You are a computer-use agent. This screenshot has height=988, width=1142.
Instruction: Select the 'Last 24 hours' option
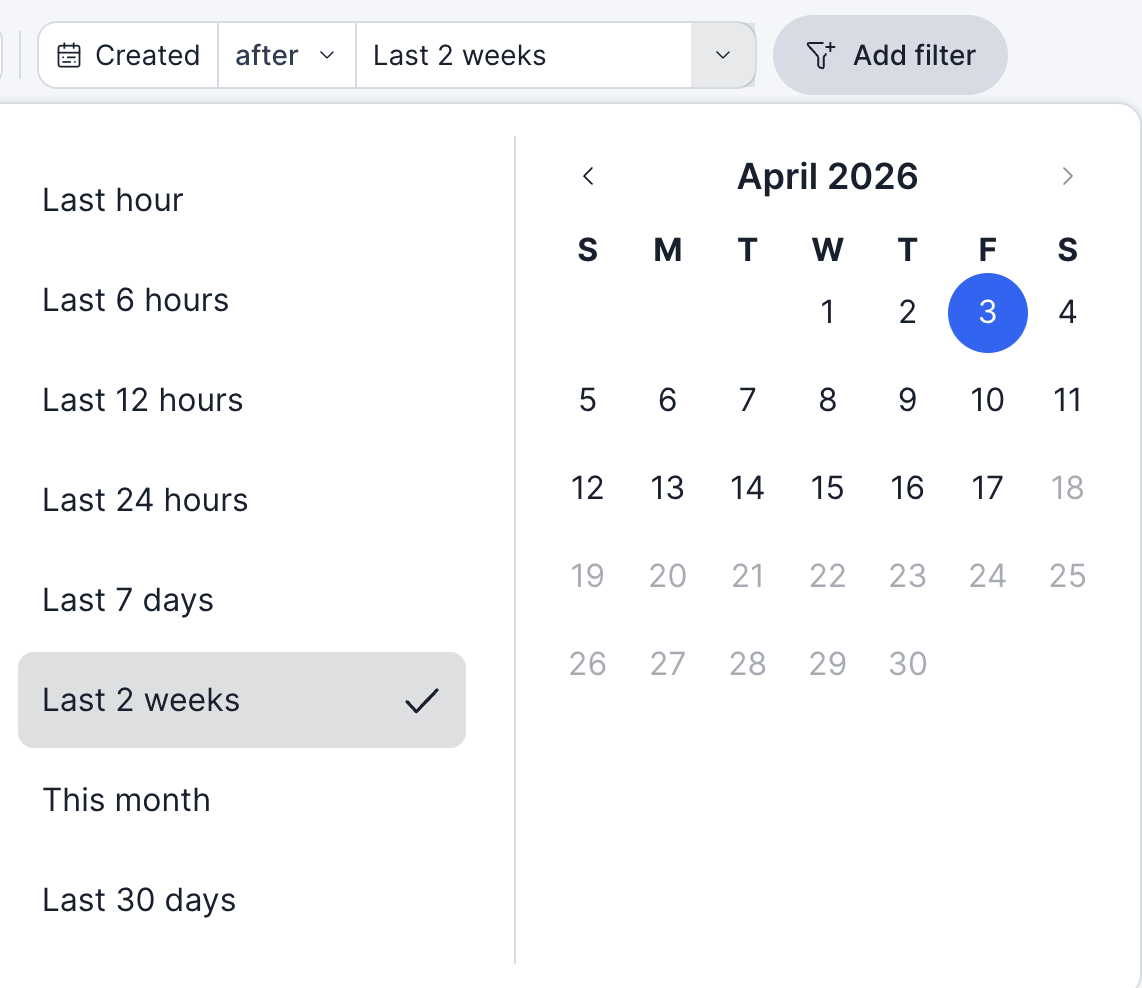[x=242, y=500]
